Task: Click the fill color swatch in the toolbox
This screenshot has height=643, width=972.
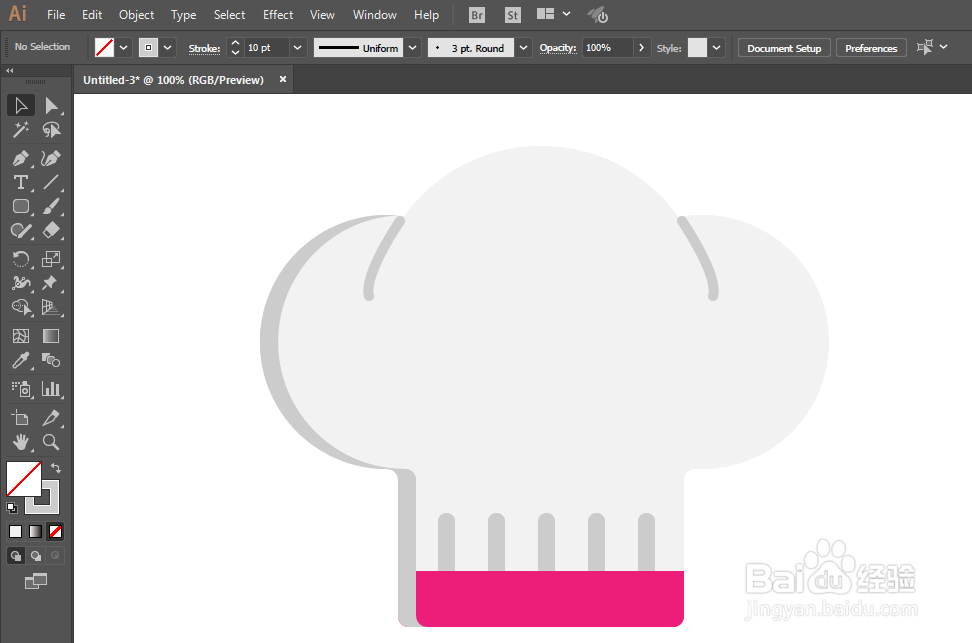Action: (x=24, y=479)
